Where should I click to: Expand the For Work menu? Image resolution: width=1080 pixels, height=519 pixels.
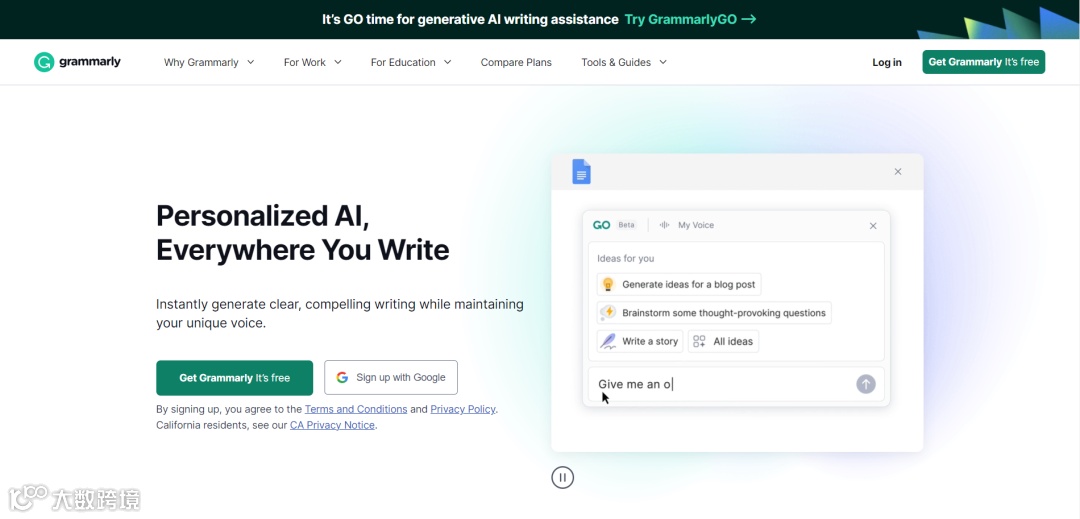coord(313,62)
